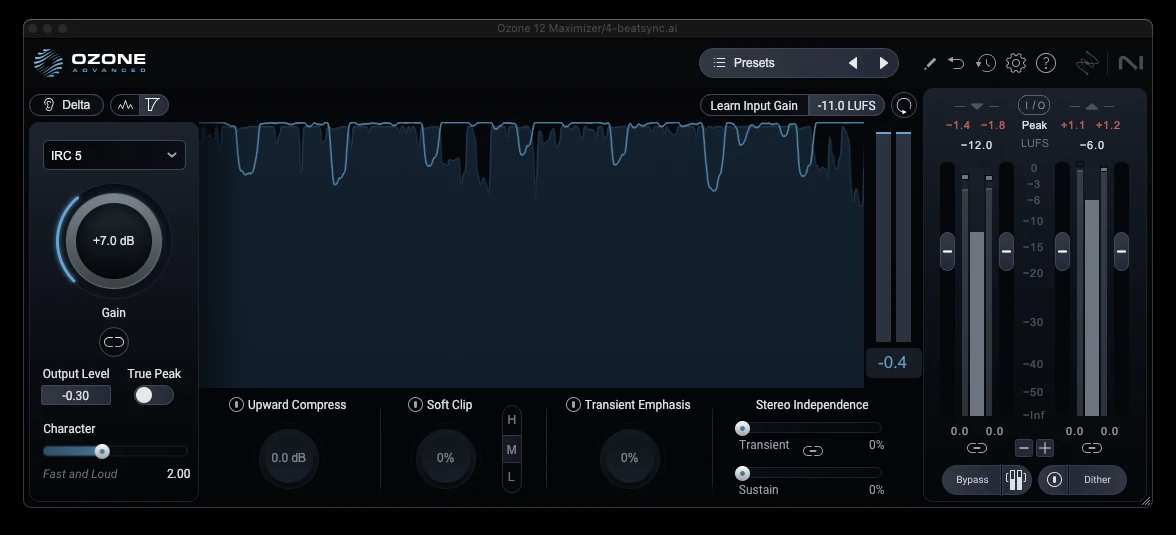Click the Character value 2.00
This screenshot has height=535, width=1176.
(178, 474)
